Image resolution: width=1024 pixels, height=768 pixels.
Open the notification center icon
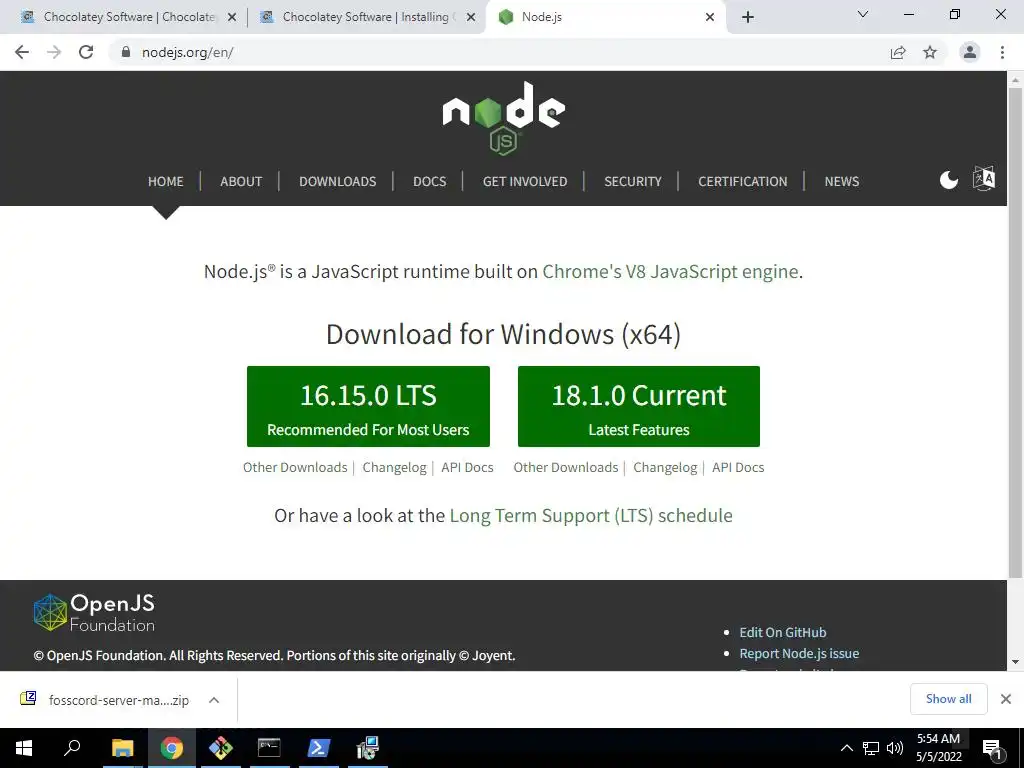pyautogui.click(x=991, y=748)
